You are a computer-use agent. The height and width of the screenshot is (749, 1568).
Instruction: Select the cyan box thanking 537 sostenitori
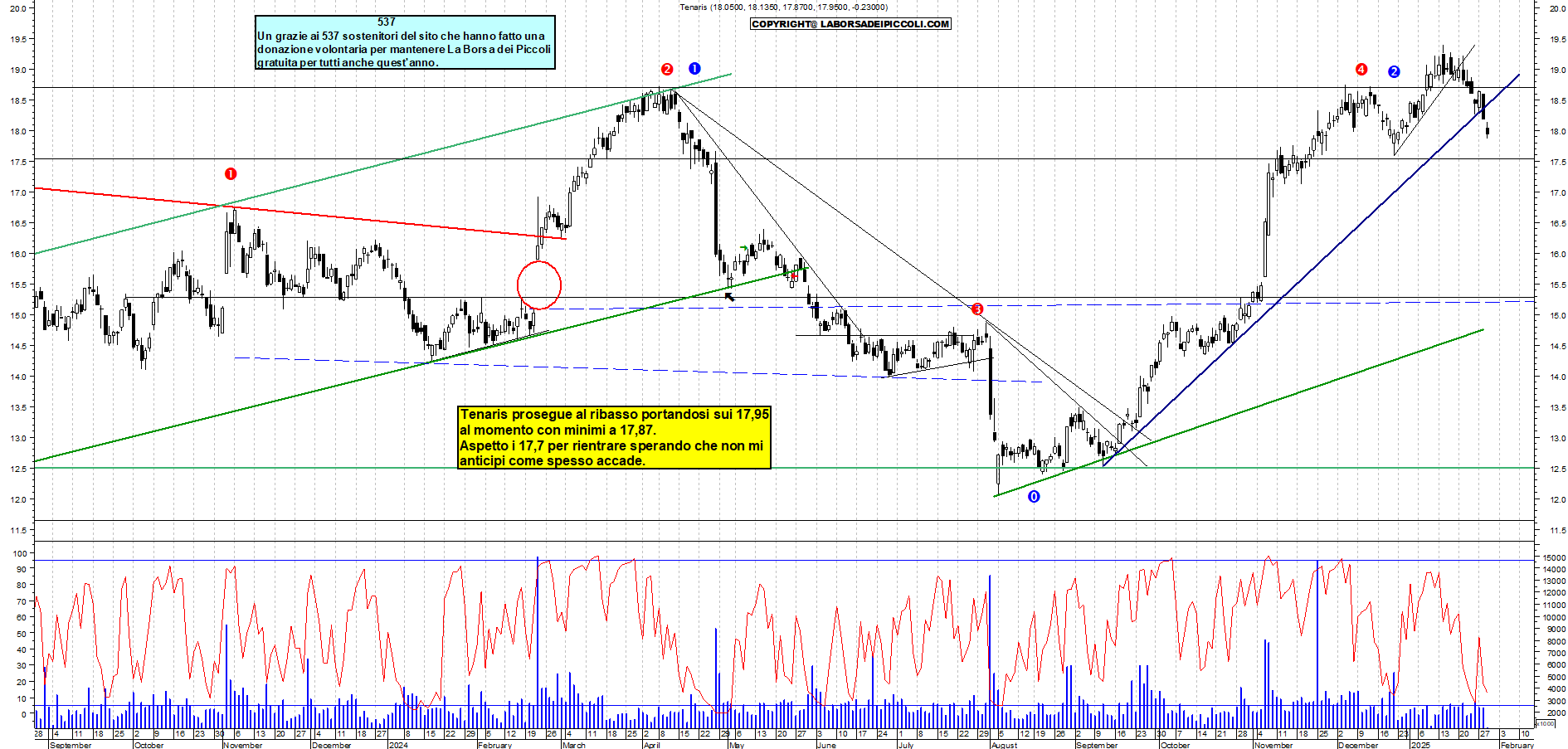click(x=405, y=42)
